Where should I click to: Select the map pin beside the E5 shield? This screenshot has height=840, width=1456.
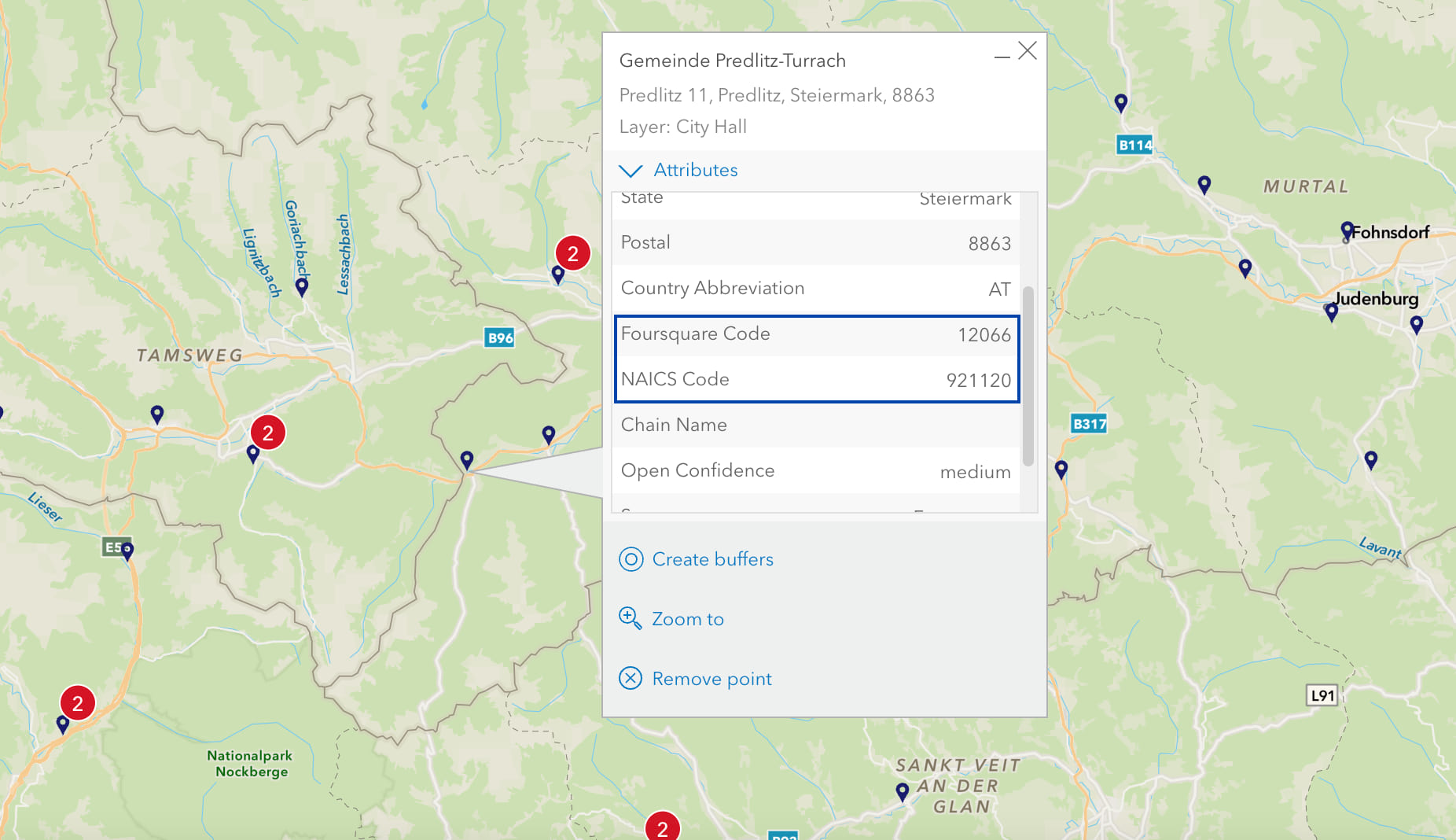click(x=127, y=551)
